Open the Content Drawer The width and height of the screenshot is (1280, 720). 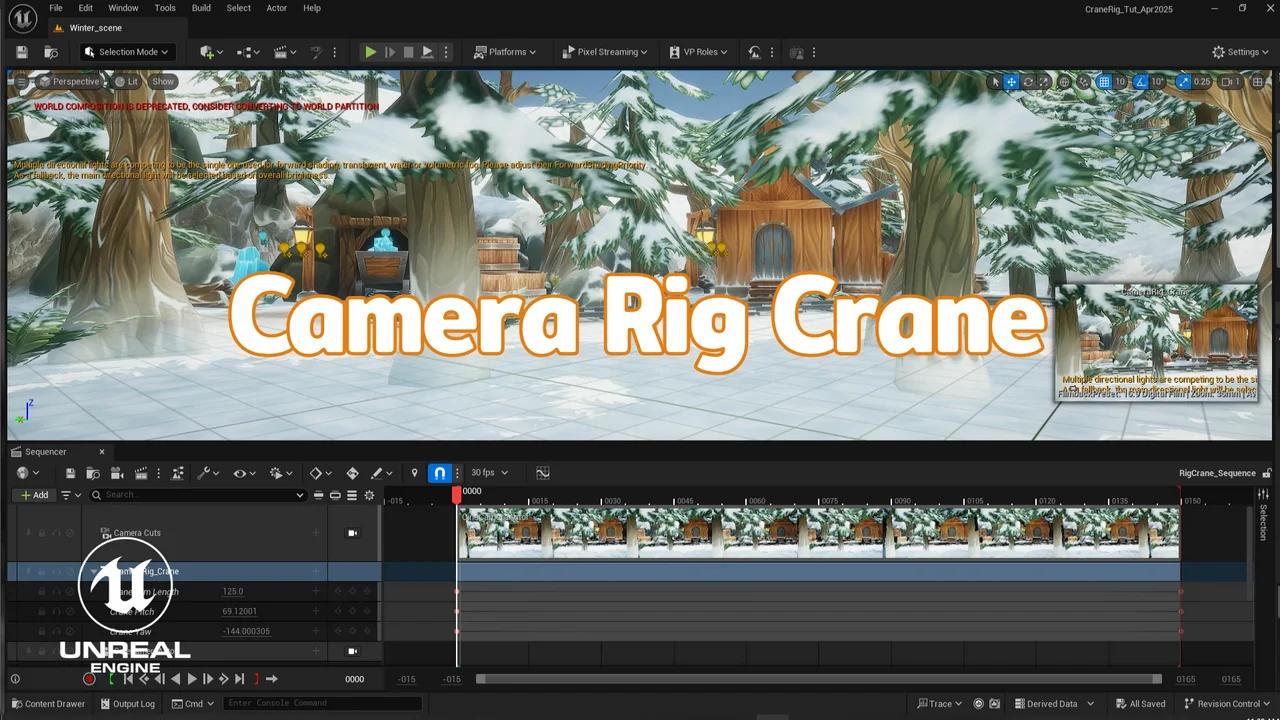pos(48,703)
